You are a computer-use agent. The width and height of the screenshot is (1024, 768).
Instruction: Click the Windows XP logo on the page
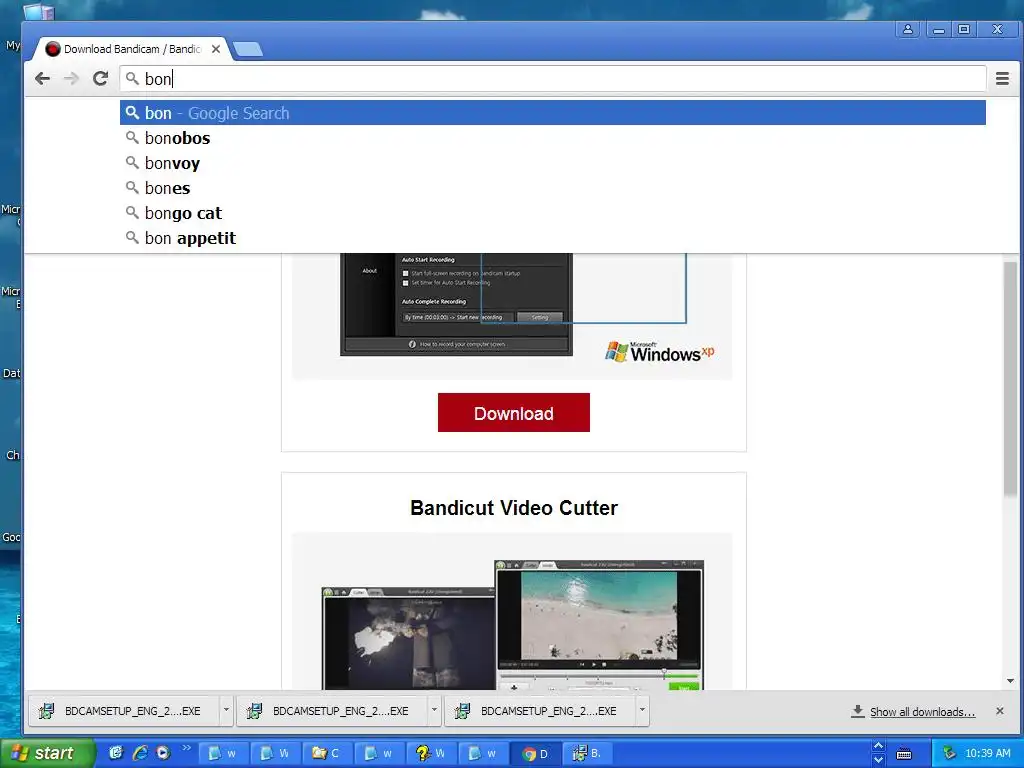(659, 351)
